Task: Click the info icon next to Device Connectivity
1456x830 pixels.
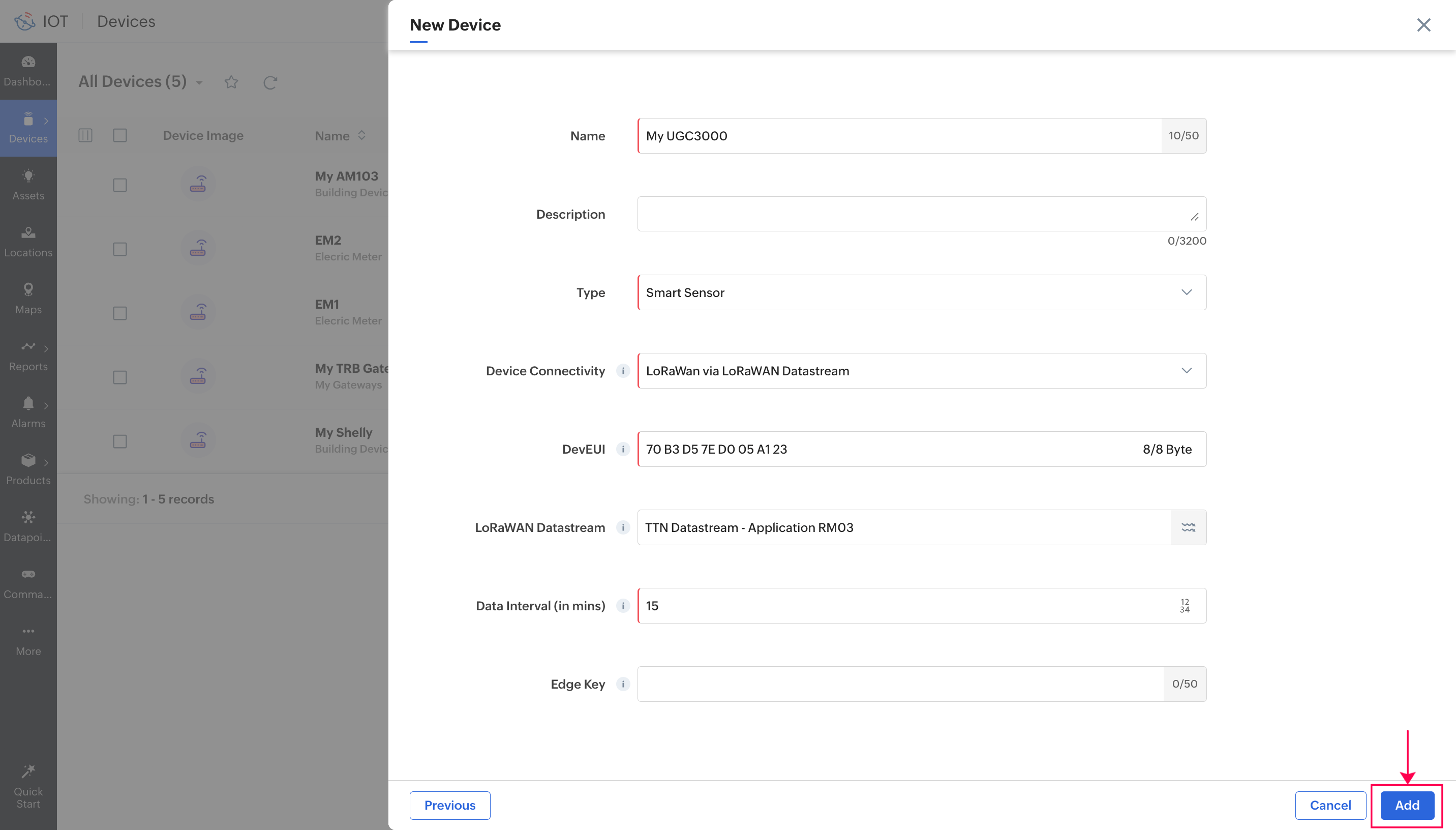Action: [x=623, y=371]
